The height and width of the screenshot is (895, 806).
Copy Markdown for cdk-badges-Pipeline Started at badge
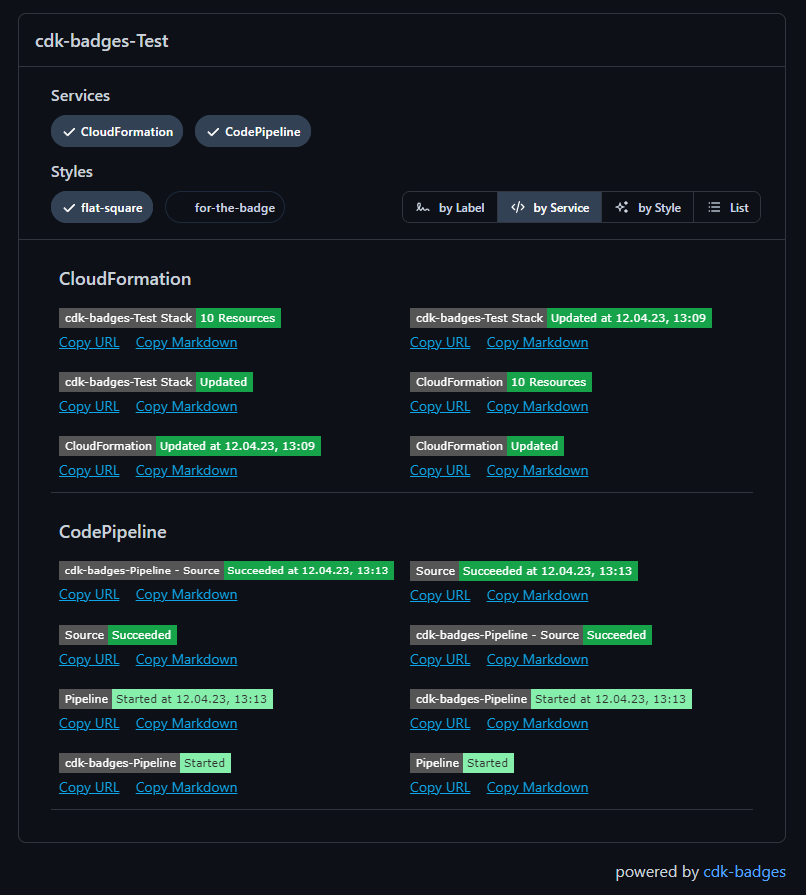[x=537, y=723]
